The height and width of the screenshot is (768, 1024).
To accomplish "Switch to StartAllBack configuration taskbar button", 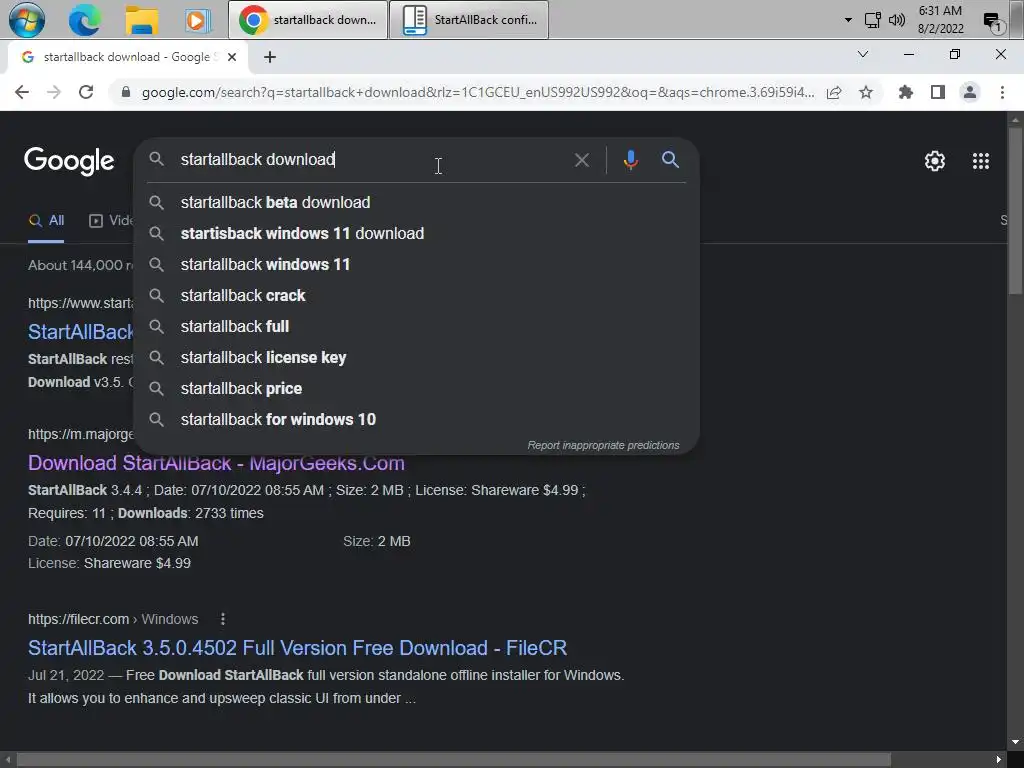I will tap(469, 20).
